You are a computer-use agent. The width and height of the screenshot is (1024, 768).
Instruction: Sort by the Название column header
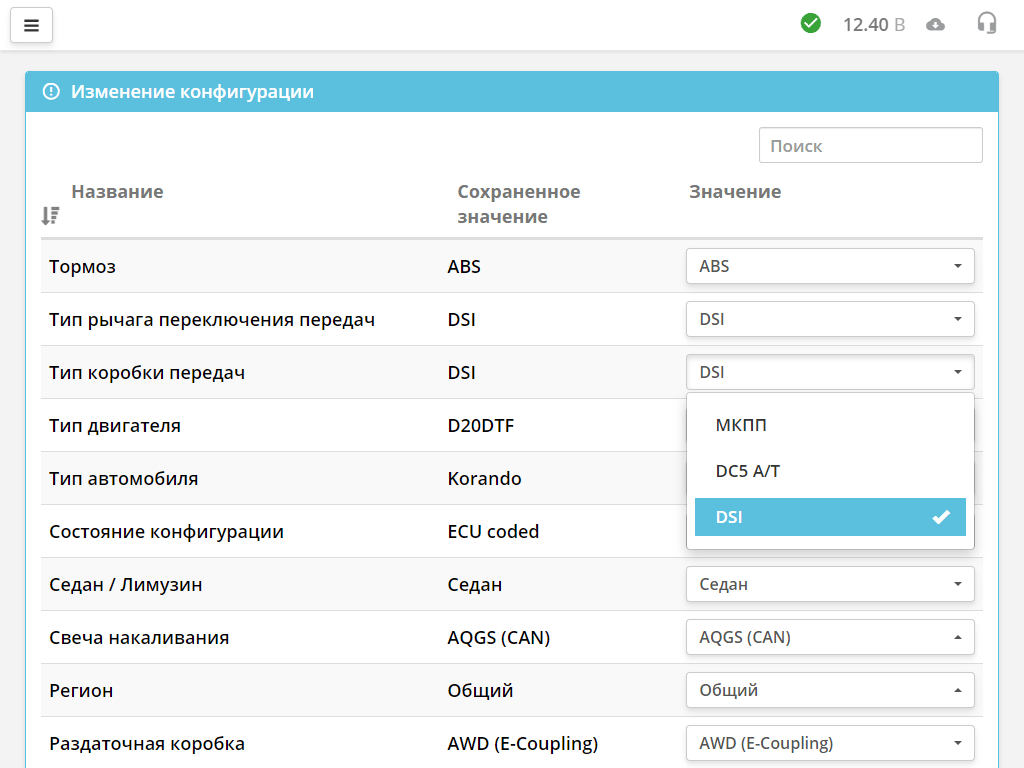pyautogui.click(x=117, y=192)
